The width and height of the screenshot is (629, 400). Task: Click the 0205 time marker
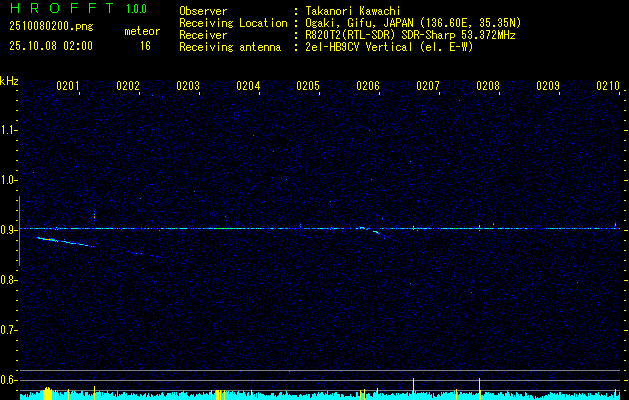[308, 86]
